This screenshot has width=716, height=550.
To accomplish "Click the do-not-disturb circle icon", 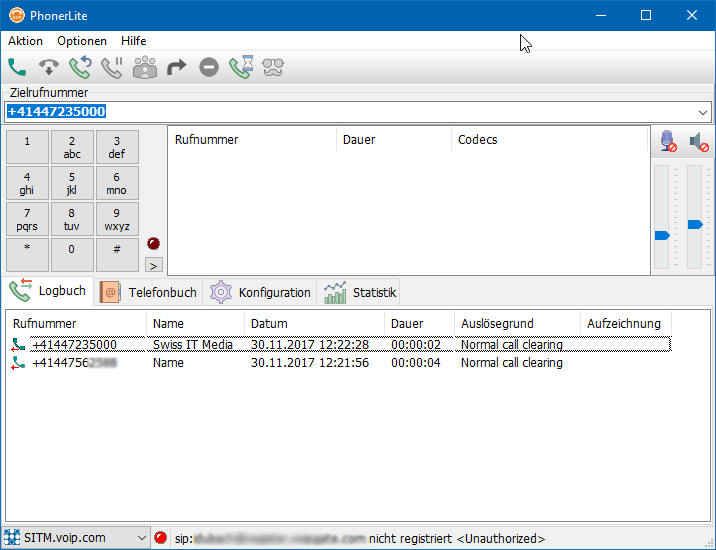I will [209, 67].
